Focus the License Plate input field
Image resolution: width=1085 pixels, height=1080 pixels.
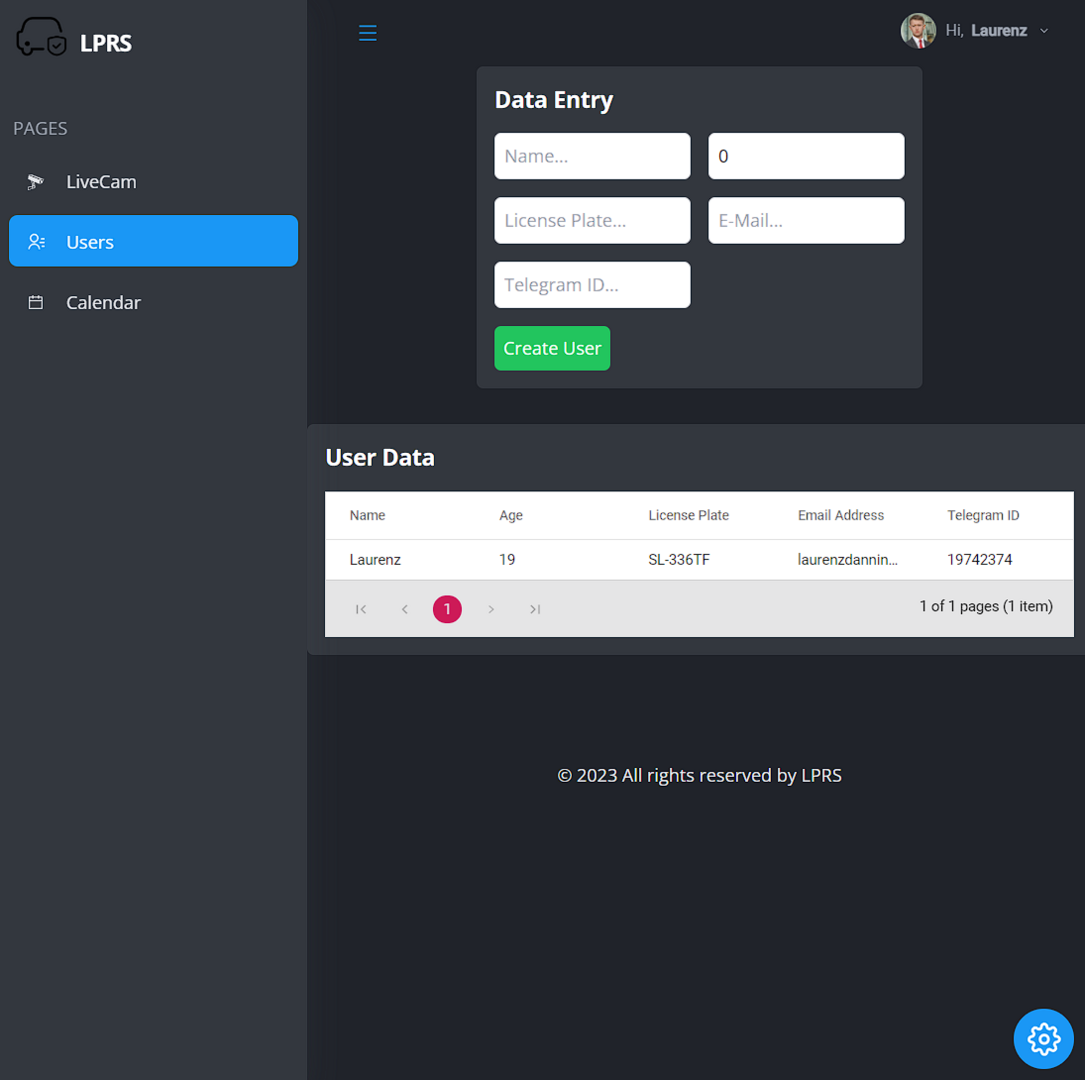pyautogui.click(x=592, y=220)
